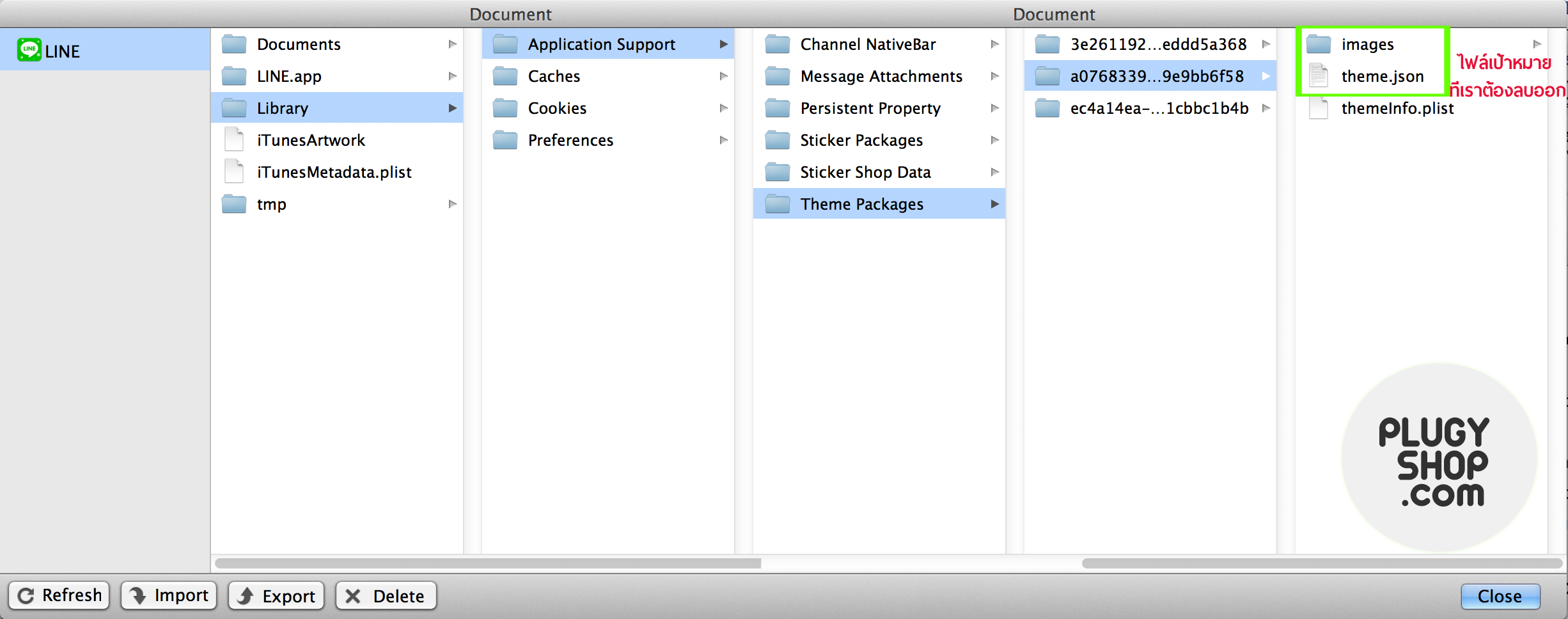The width and height of the screenshot is (1568, 619).
Task: Select the a0768339...9e9bb6f58 row label
Action: 1157,76
